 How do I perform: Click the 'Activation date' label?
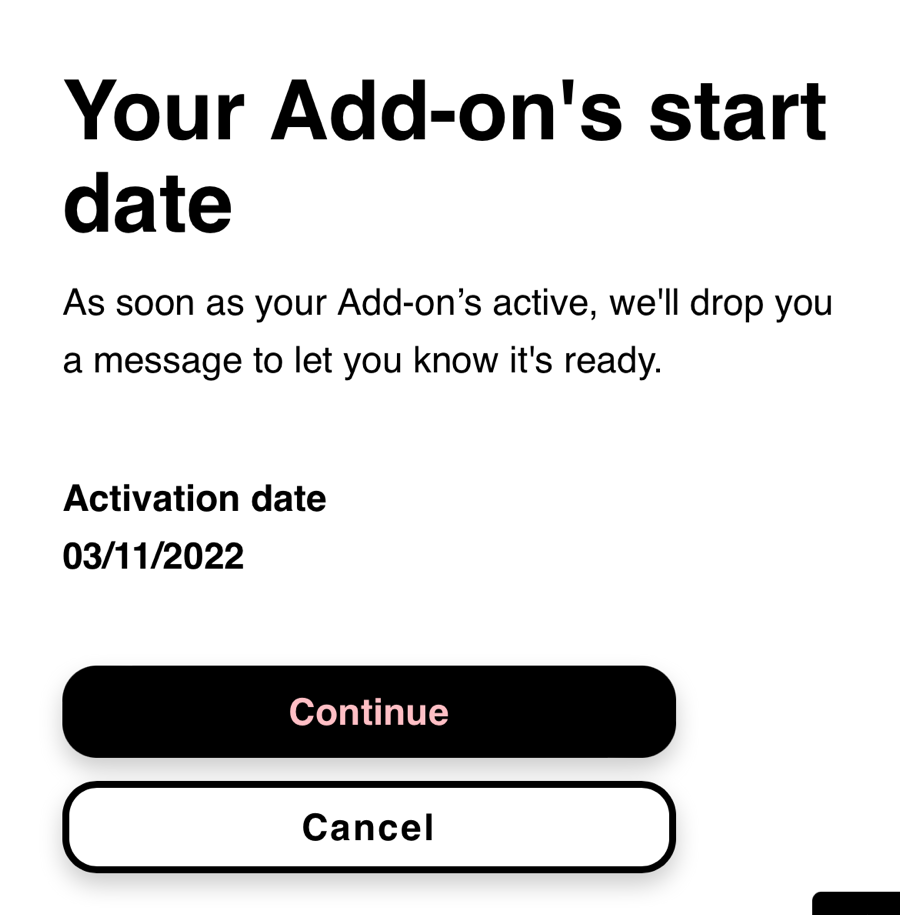pyautogui.click(x=194, y=498)
